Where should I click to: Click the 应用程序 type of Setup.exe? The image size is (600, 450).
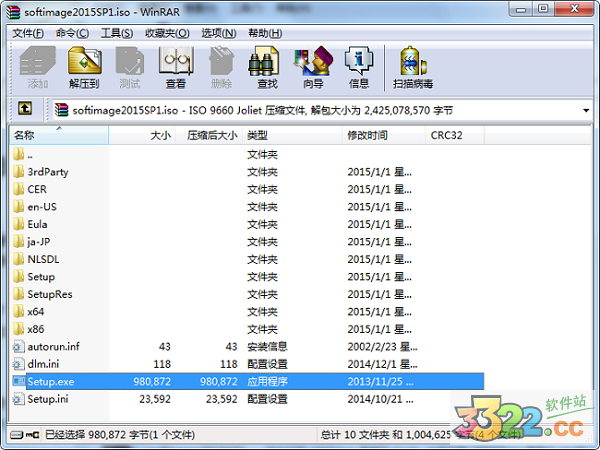point(267,382)
